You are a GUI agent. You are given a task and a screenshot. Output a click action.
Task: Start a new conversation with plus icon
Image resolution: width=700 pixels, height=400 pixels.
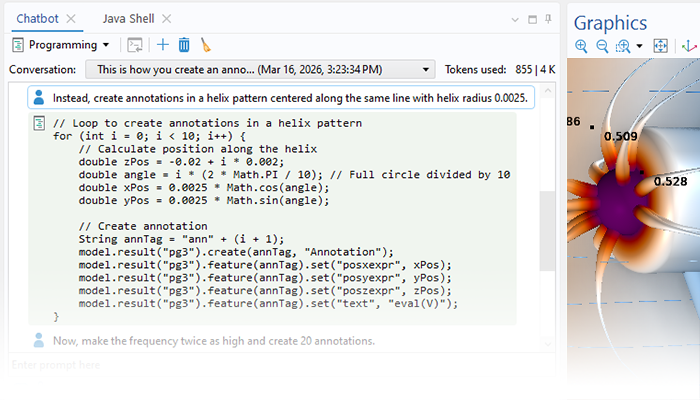point(163,45)
